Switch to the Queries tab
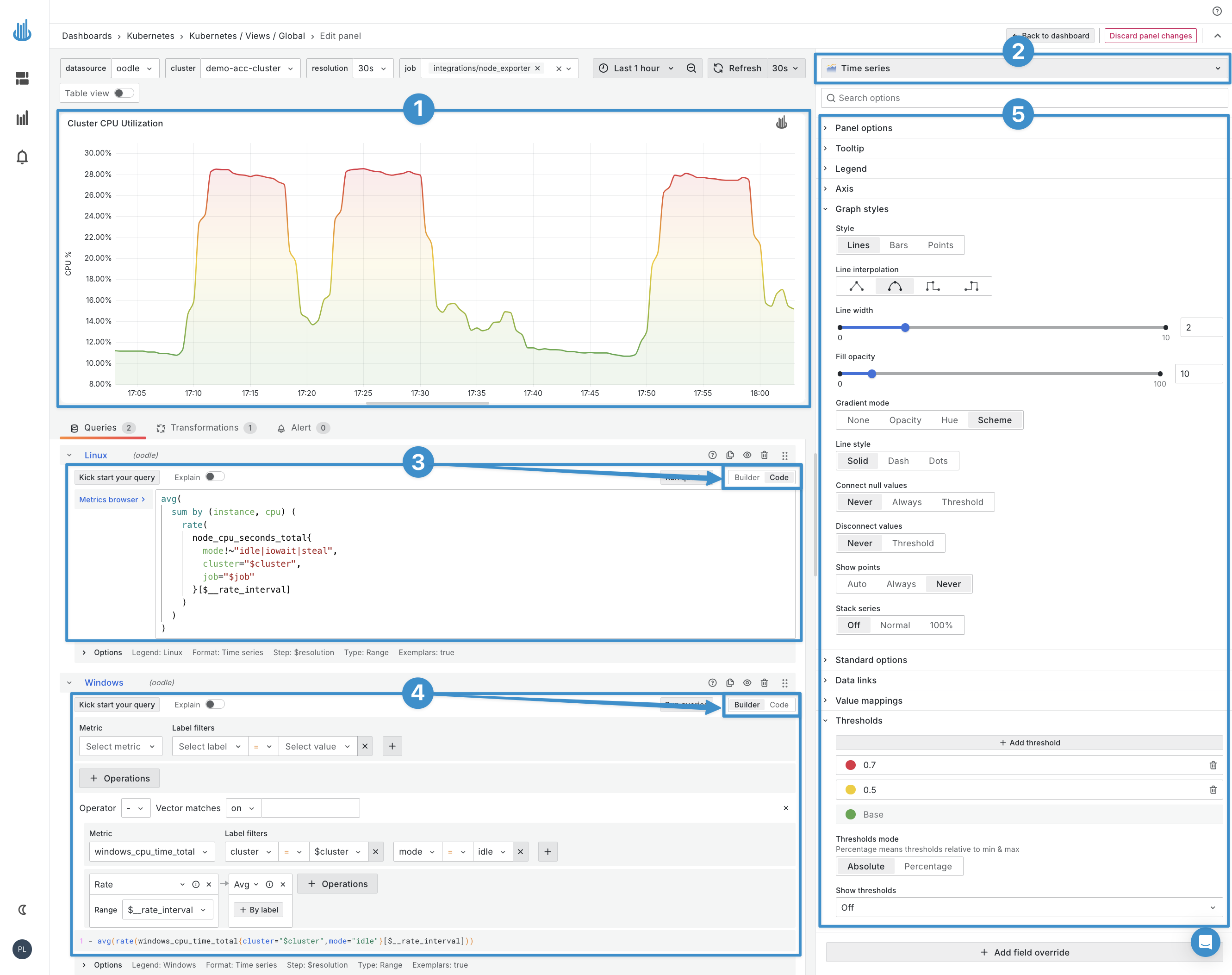Viewport: 1232px width, 975px height. coord(103,428)
